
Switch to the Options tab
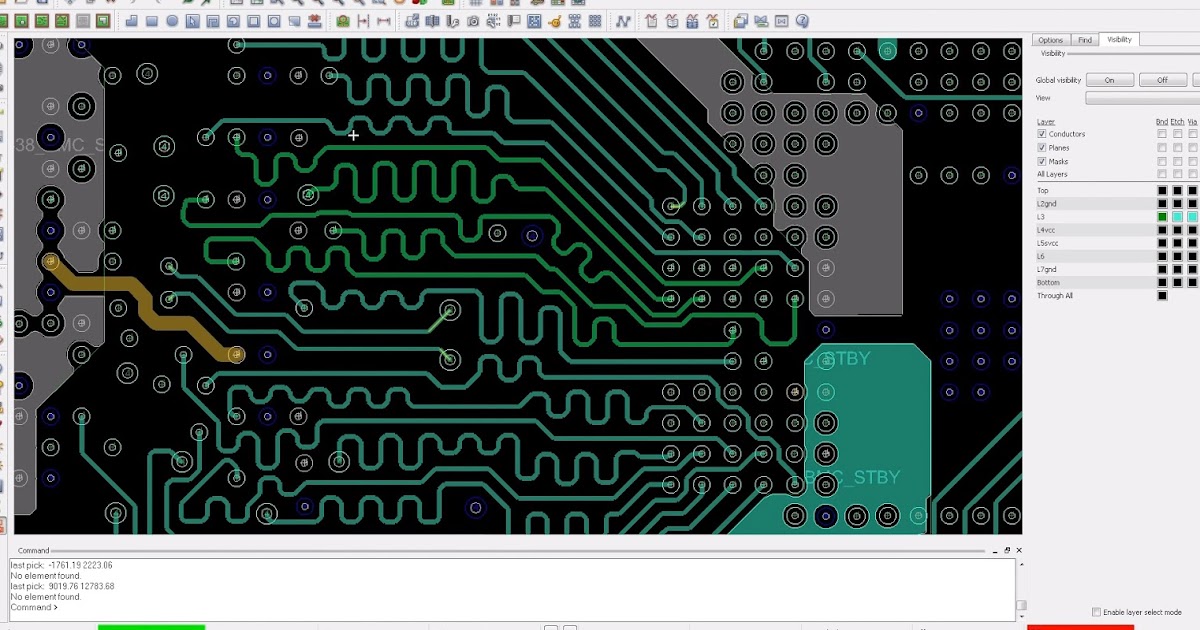point(1053,40)
